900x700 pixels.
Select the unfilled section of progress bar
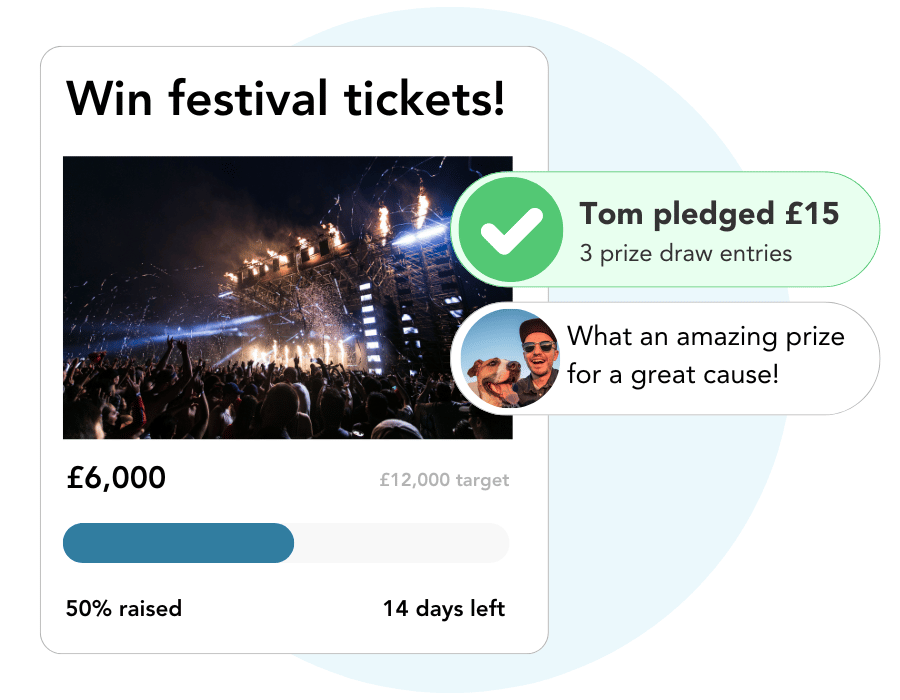pyautogui.click(x=400, y=542)
